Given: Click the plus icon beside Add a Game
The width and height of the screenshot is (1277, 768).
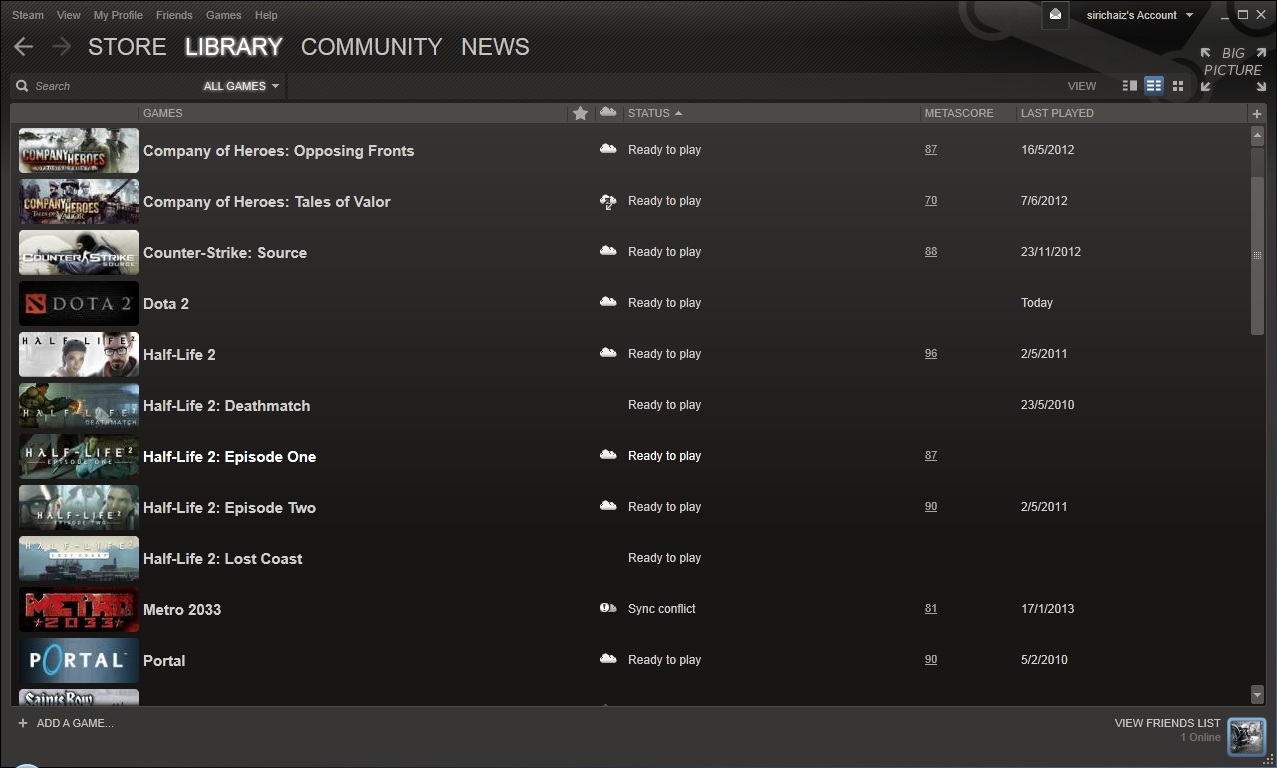Looking at the screenshot, I should (23, 723).
